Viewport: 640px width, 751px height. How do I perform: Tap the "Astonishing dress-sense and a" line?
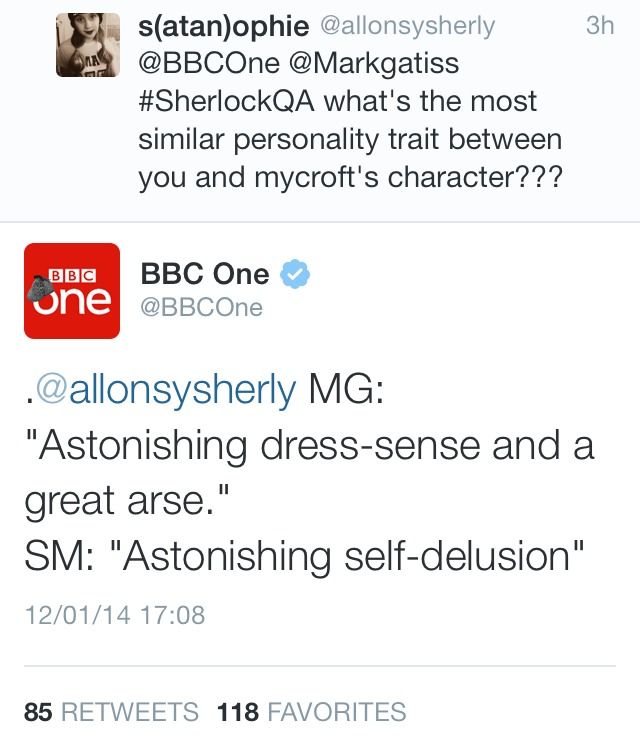tap(308, 444)
